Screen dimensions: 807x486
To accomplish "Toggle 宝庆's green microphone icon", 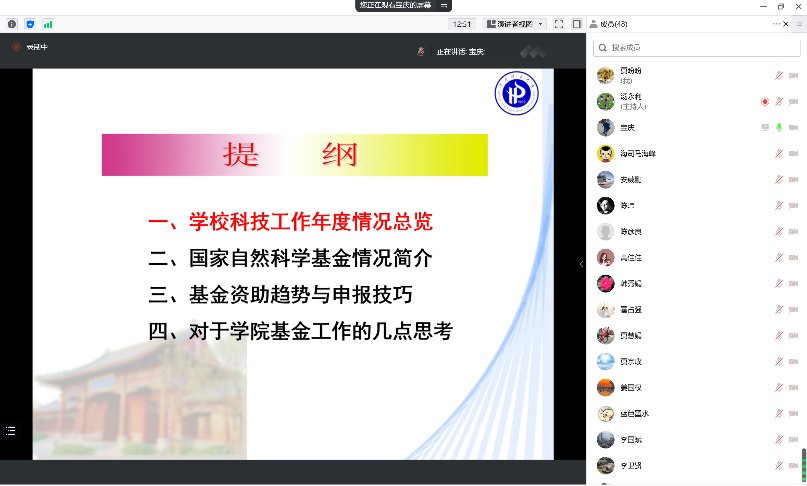I will point(779,128).
